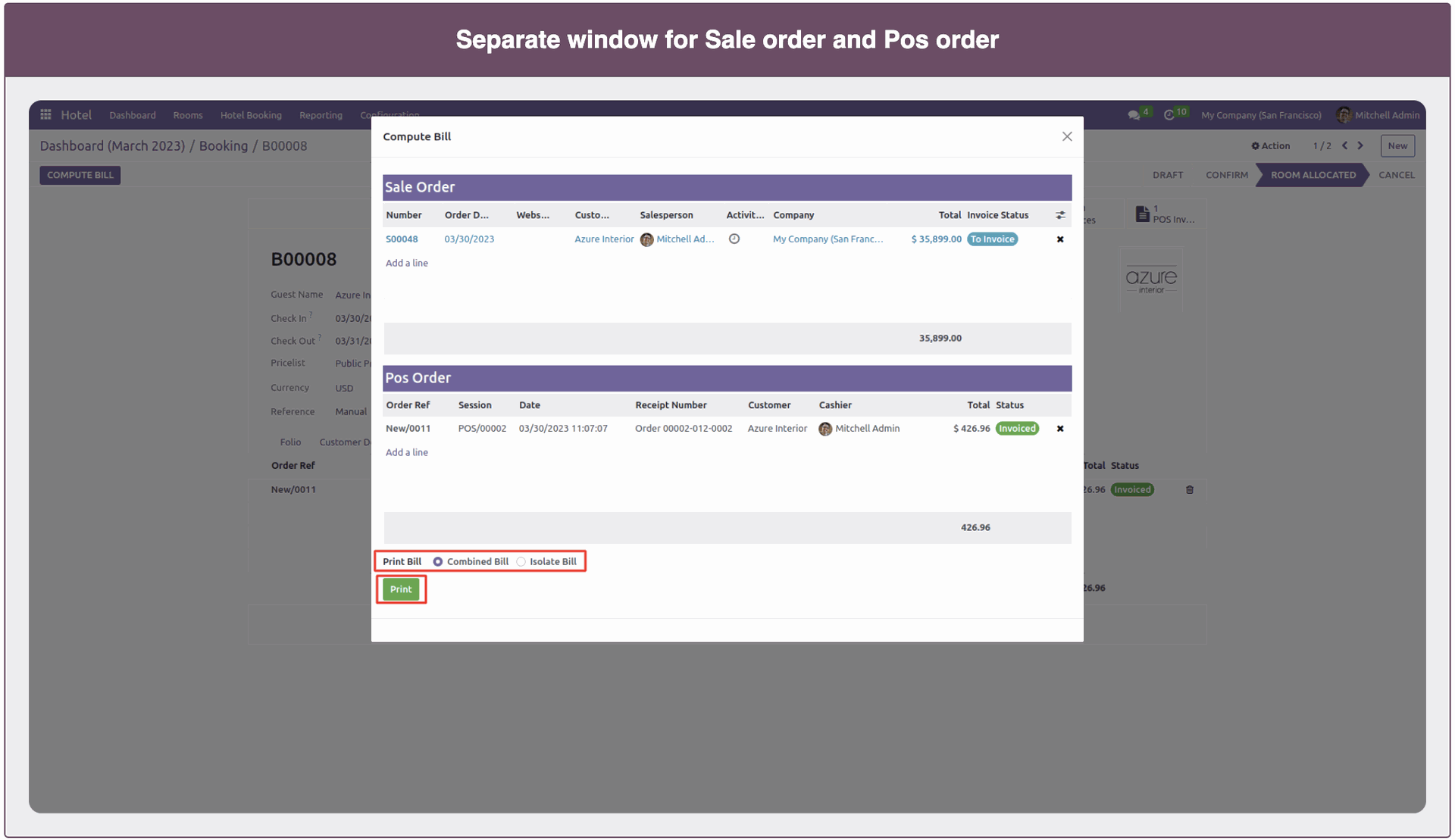Select Isolate Bill radio option
Image resolution: width=1455 pixels, height=840 pixels.
tap(521, 561)
